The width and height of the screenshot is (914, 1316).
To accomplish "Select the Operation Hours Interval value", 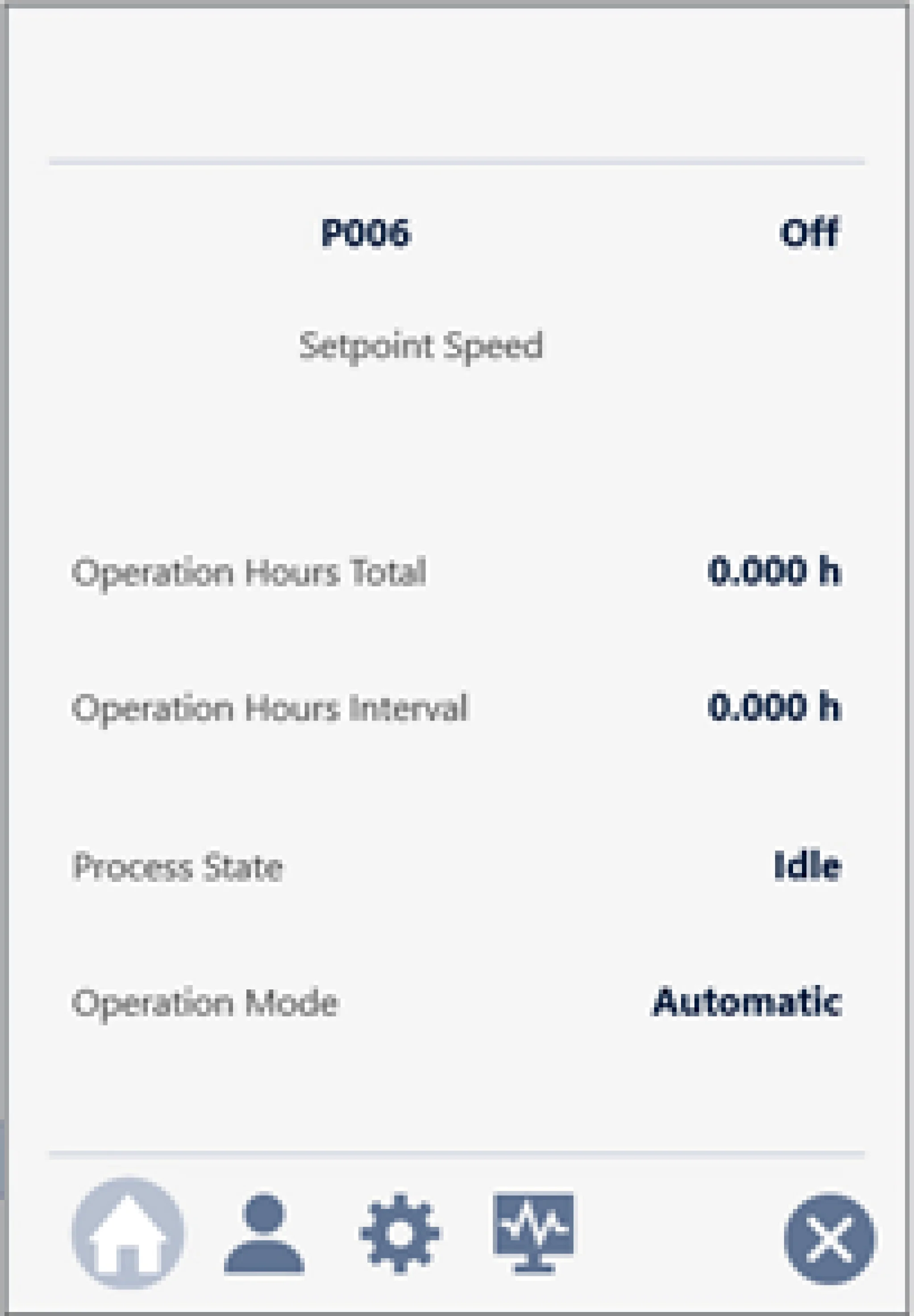I will [774, 707].
